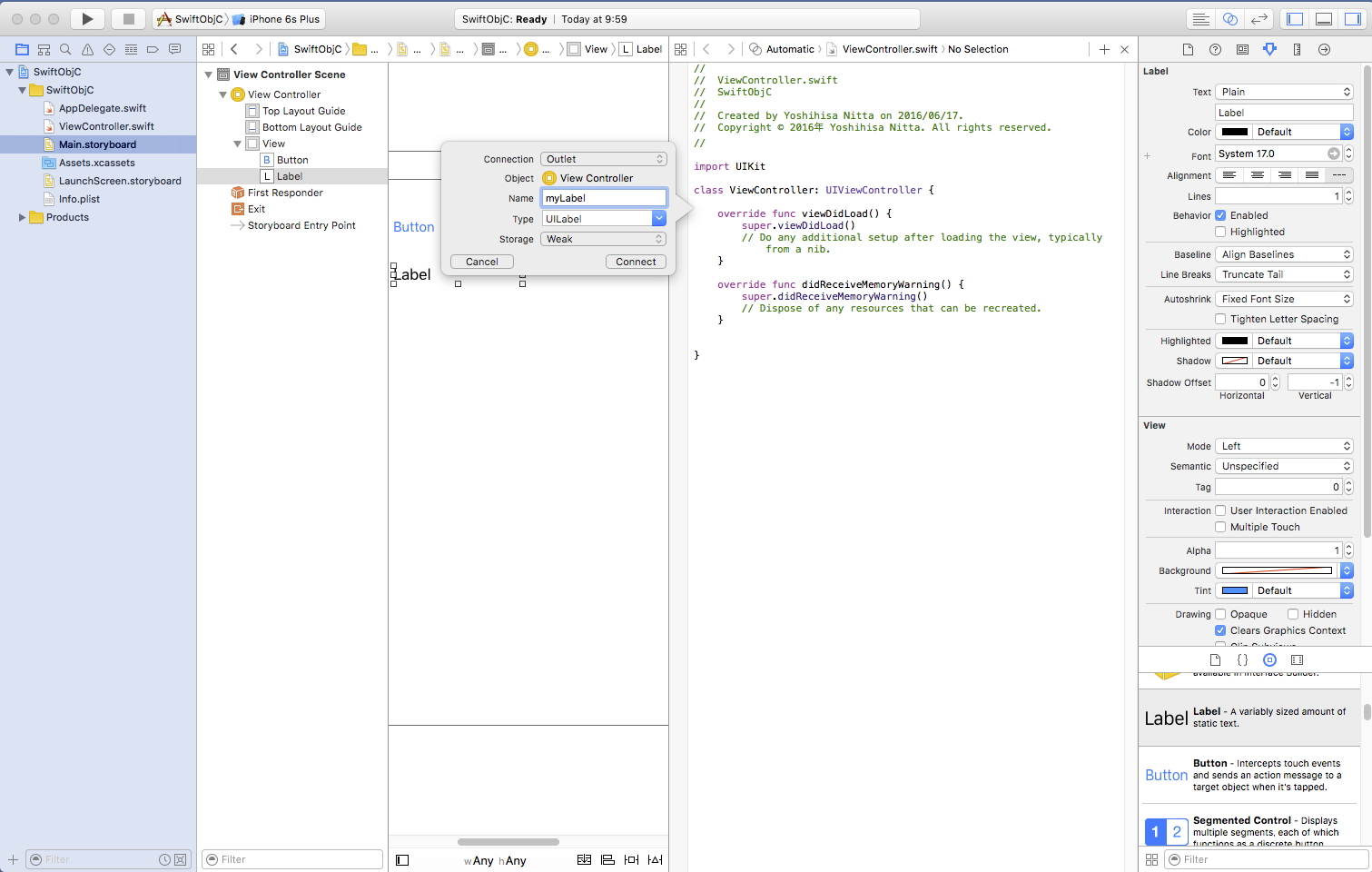Open the Attributes inspector tab
This screenshot has height=872, width=1372.
[x=1269, y=49]
